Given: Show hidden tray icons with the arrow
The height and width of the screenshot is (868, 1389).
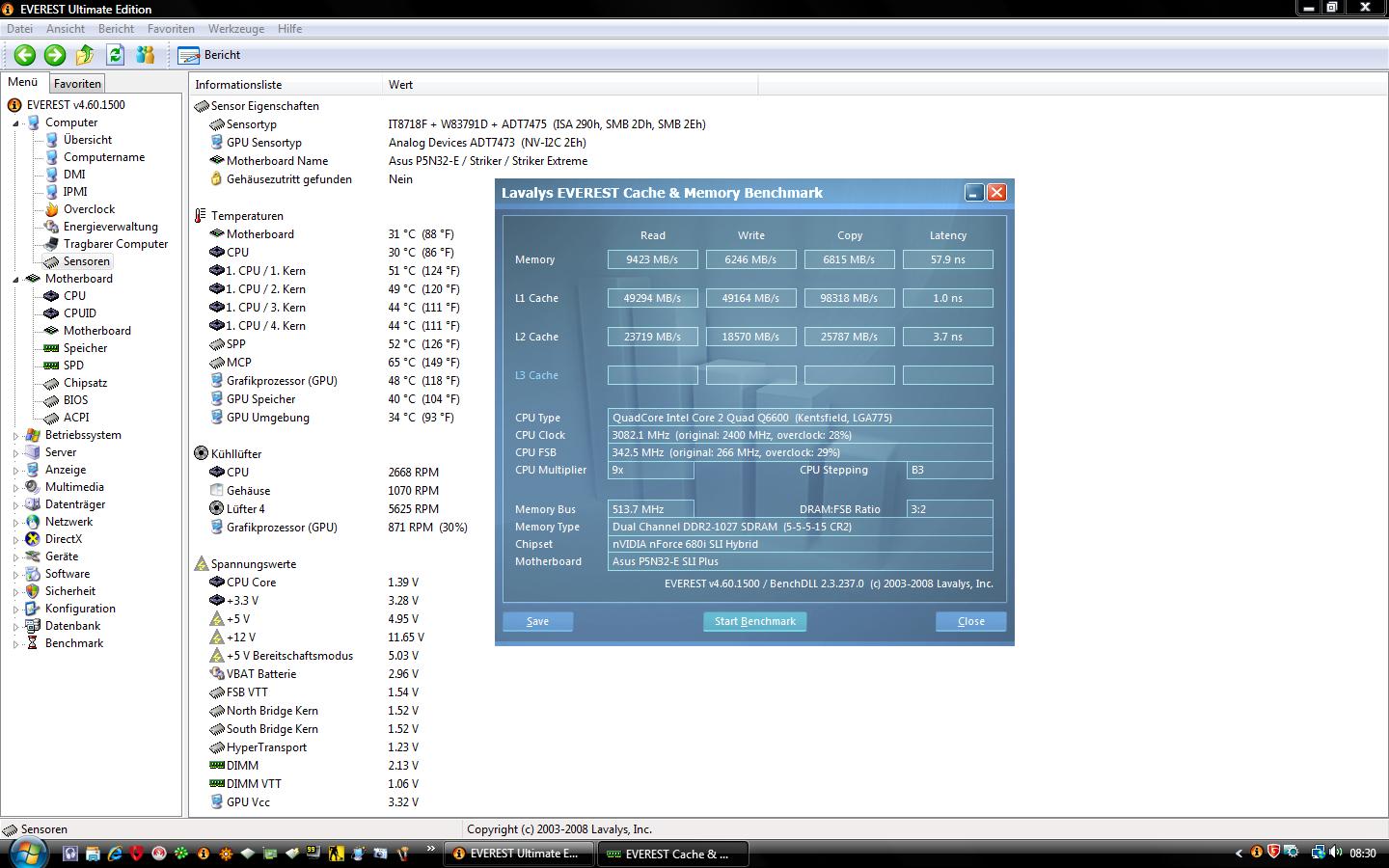Looking at the screenshot, I should [x=1239, y=853].
